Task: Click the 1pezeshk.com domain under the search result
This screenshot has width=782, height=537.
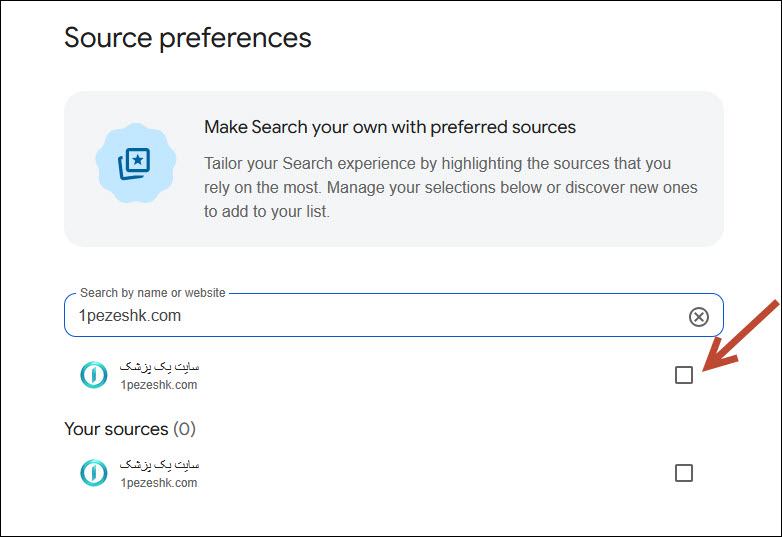Action: (x=159, y=385)
